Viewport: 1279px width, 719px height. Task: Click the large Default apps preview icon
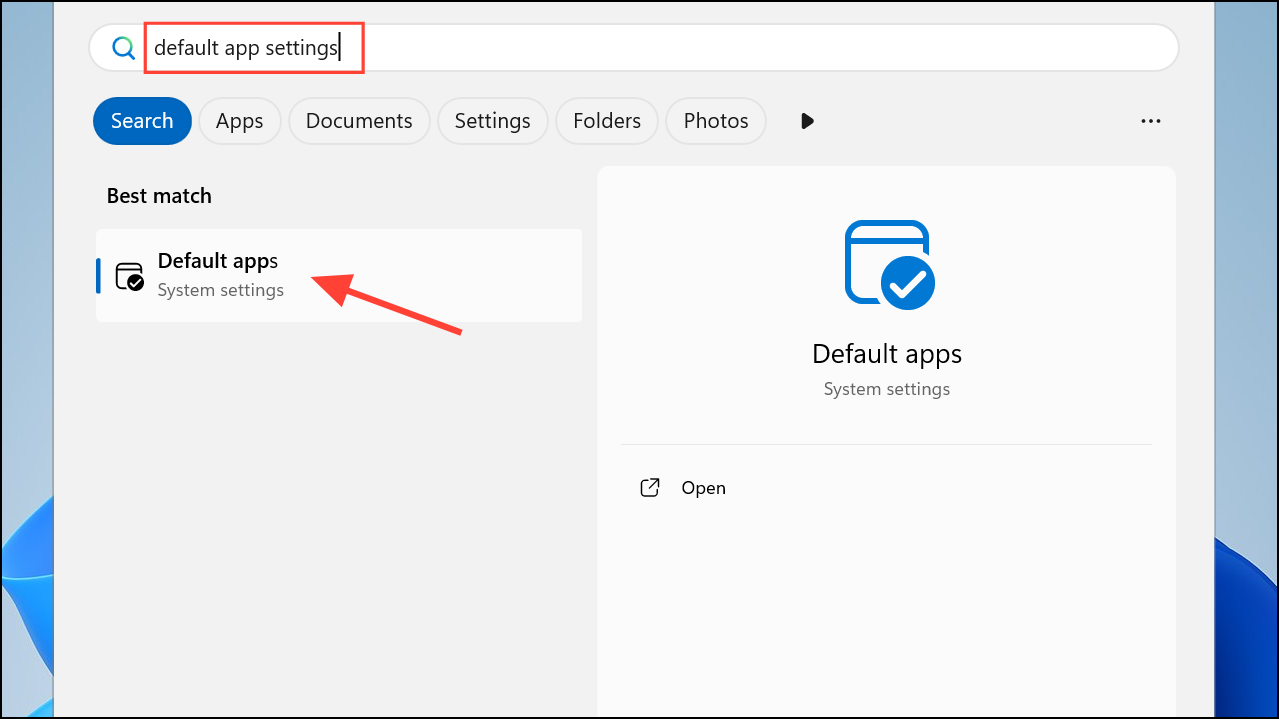[888, 264]
